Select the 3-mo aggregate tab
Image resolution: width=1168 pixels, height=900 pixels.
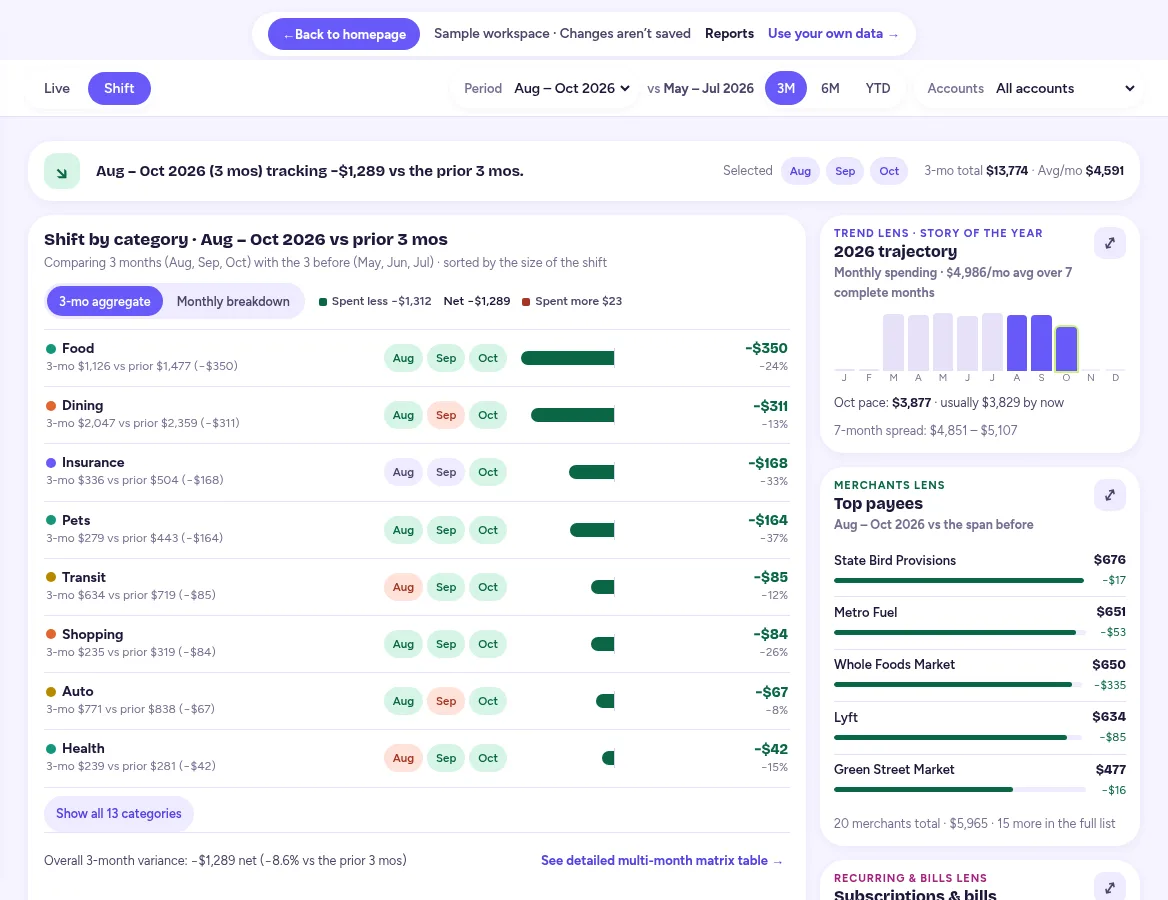104,301
